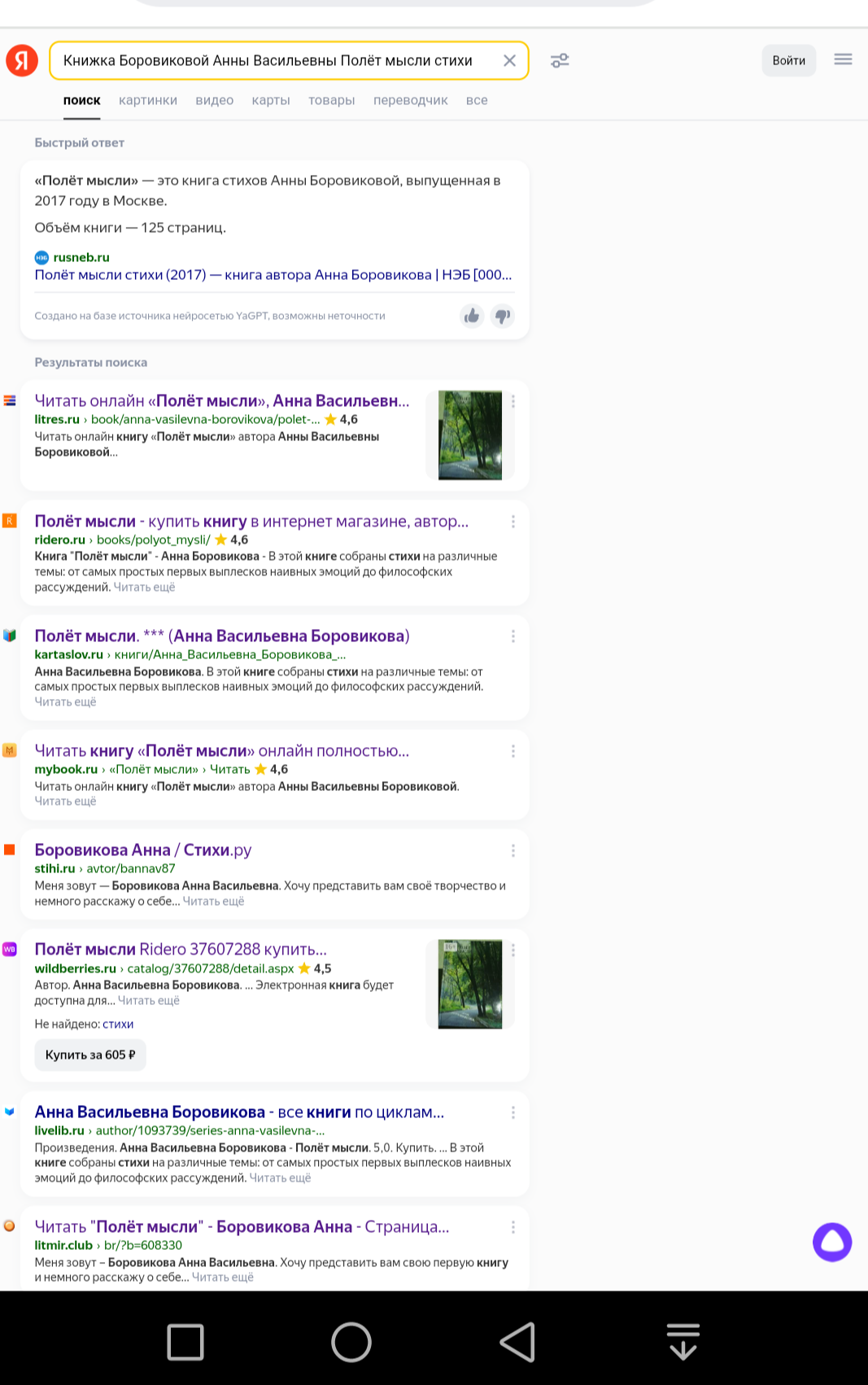Open the Полёт мысли Ridero wildberries result
This screenshot has width=868, height=1385.
pos(181,949)
